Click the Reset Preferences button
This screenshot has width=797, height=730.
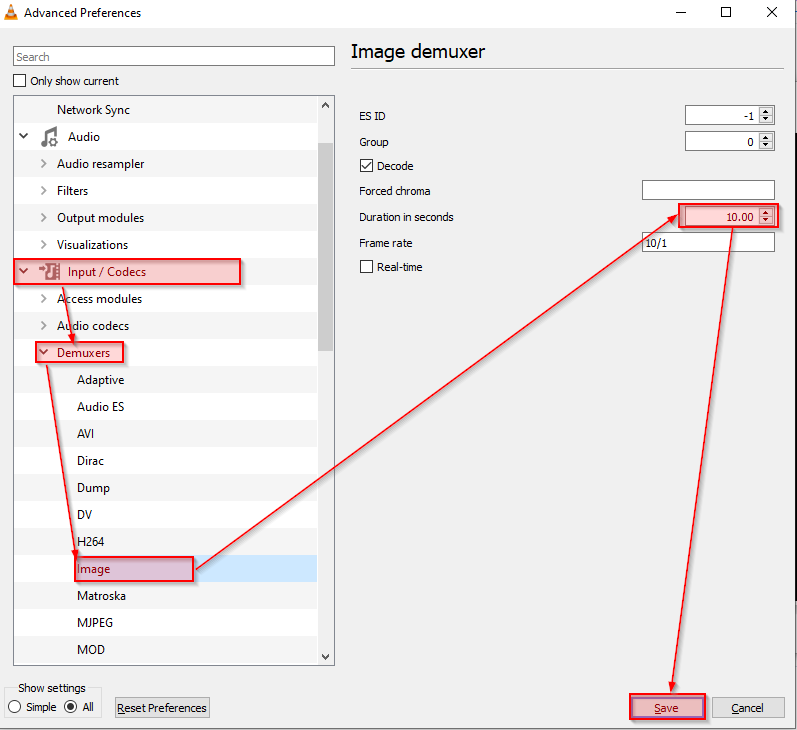tap(162, 708)
